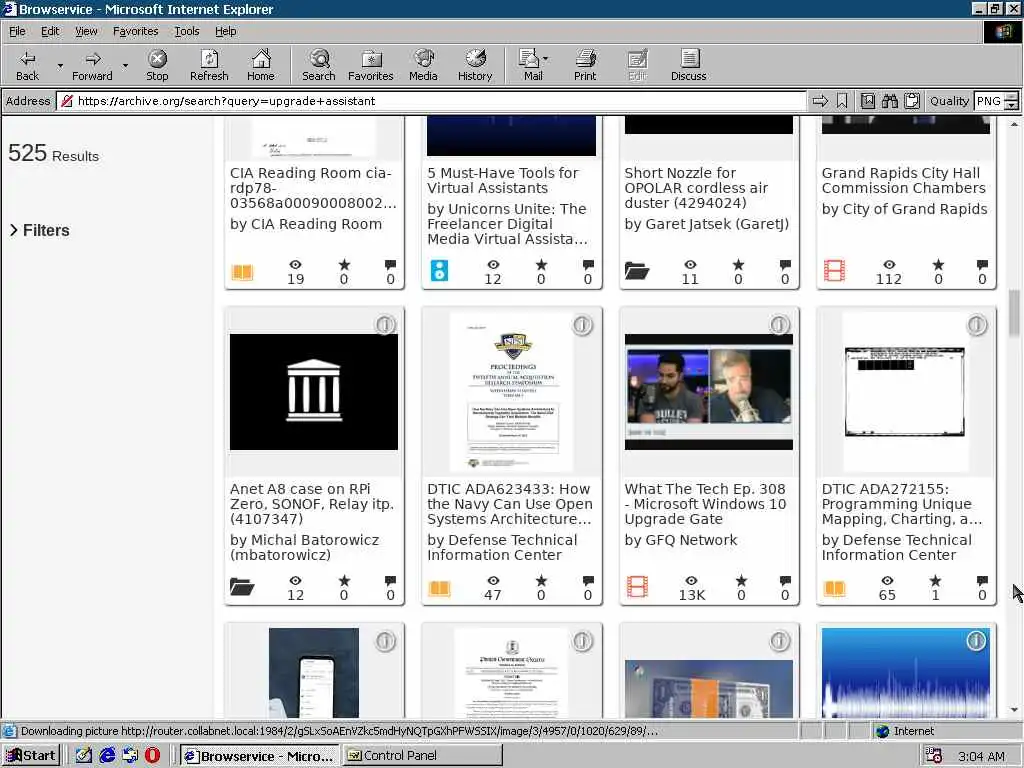Open Grand Rapids City Hall Commission Chambers
This screenshot has height=768, width=1024.
903,180
